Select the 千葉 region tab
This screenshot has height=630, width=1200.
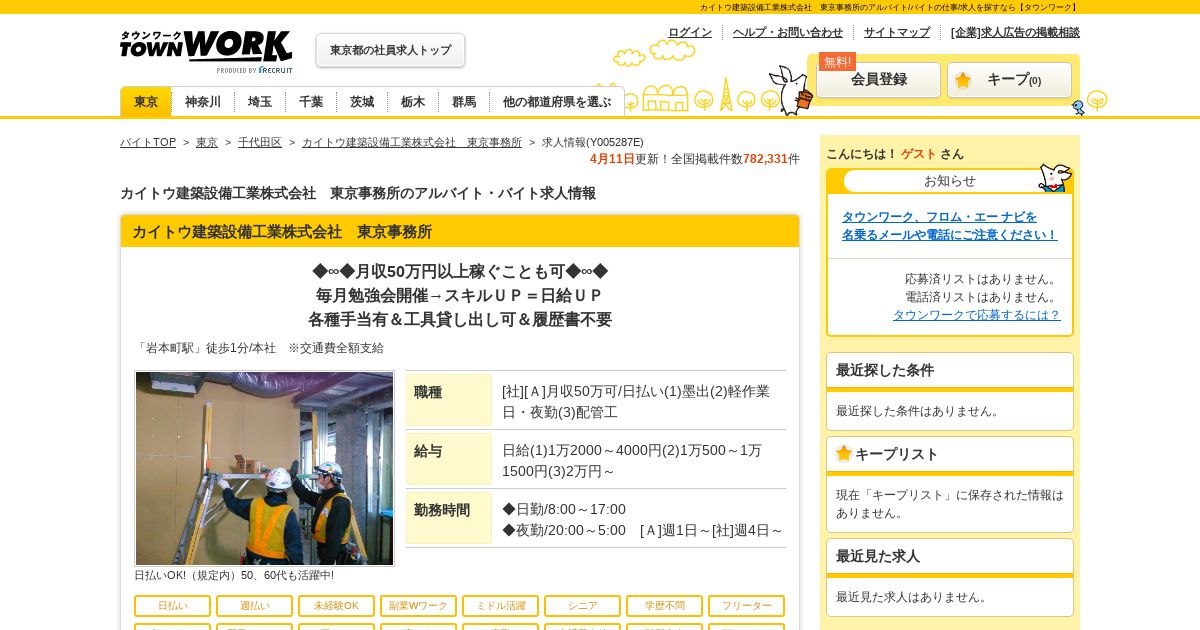311,101
